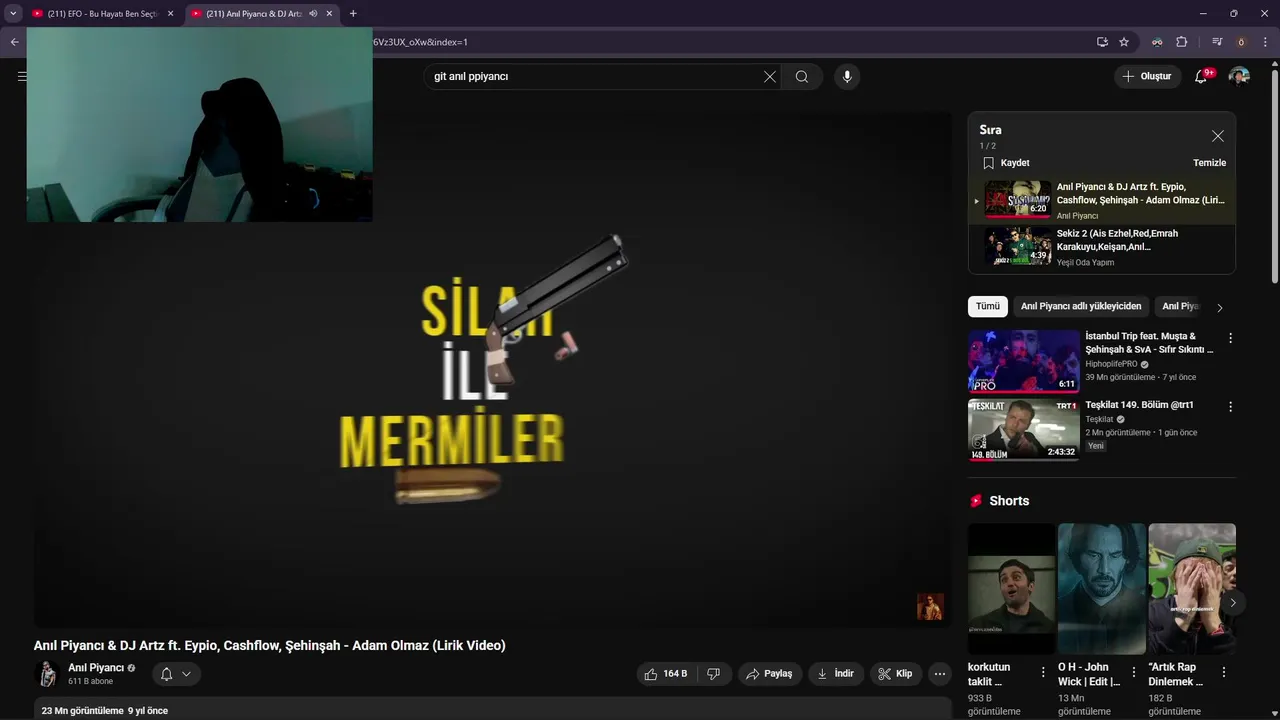Select the cut-off 'Anıl Piya' chip
Image resolution: width=1280 pixels, height=720 pixels.
click(x=1181, y=307)
